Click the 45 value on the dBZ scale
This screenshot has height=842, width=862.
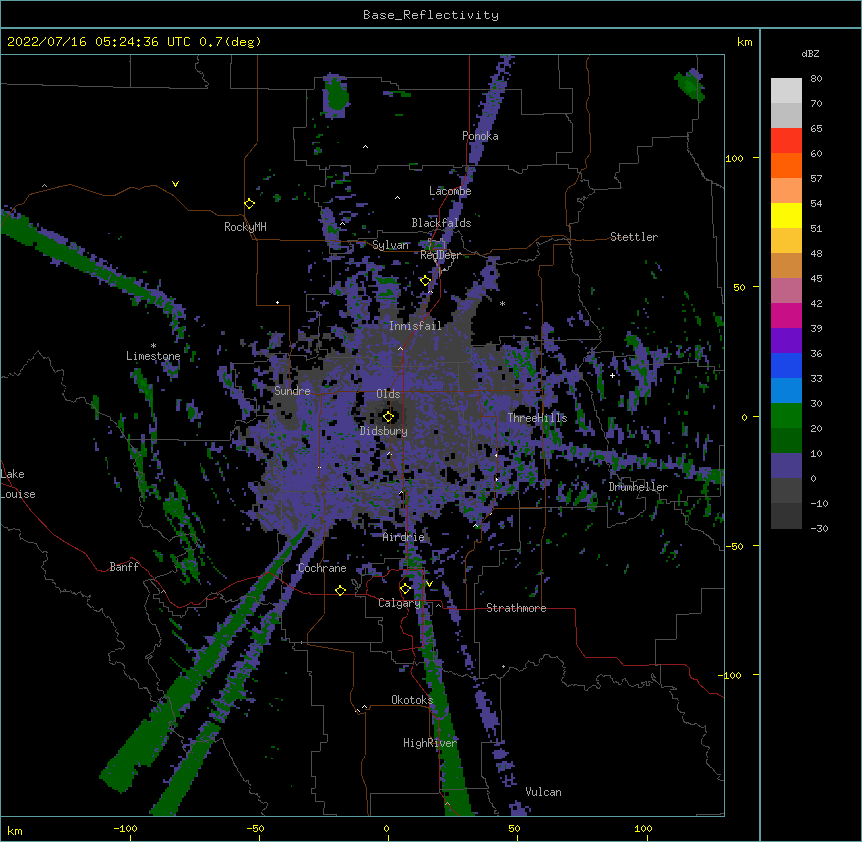pyautogui.click(x=816, y=279)
